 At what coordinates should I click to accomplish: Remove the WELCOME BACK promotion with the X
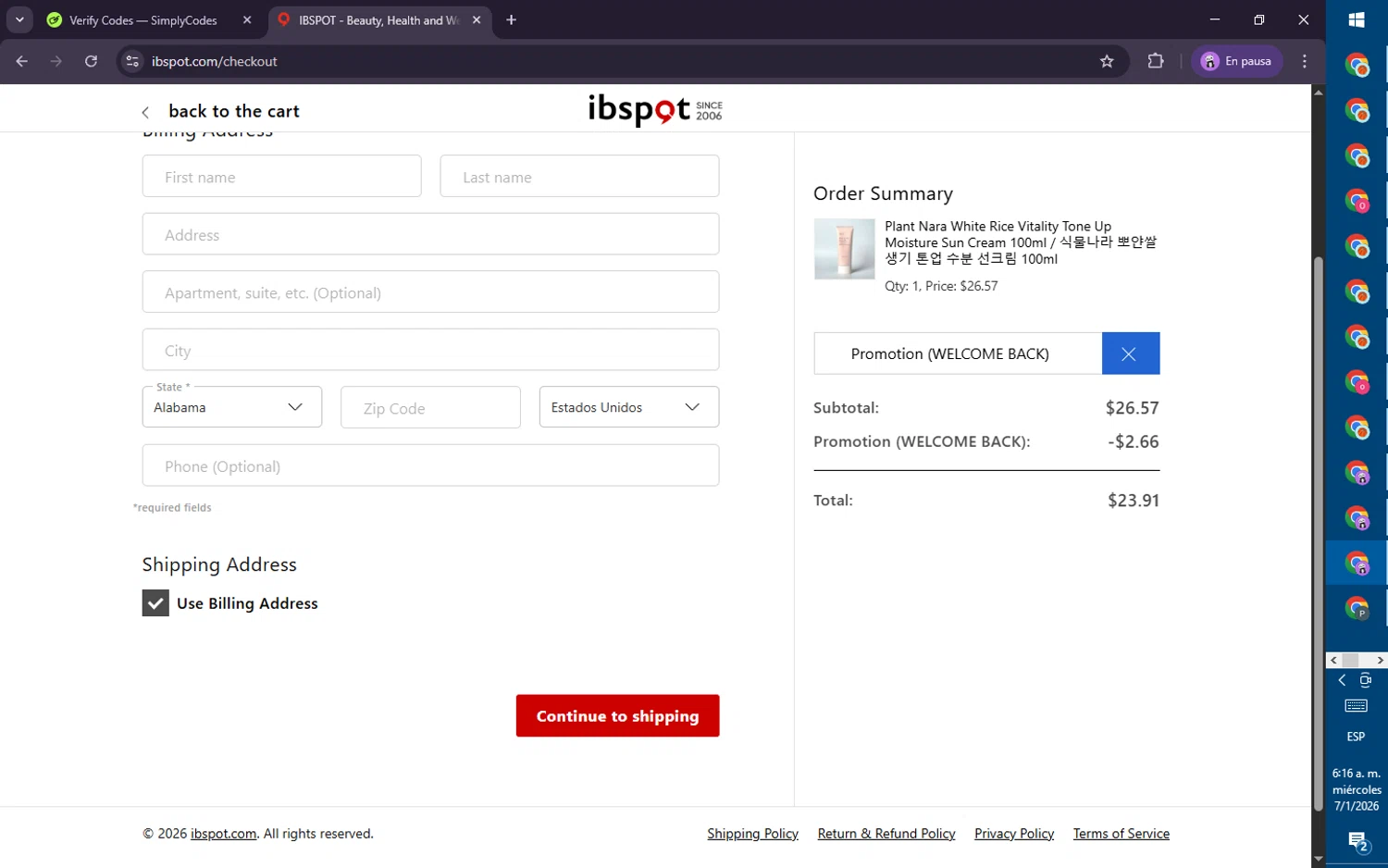tap(1130, 353)
